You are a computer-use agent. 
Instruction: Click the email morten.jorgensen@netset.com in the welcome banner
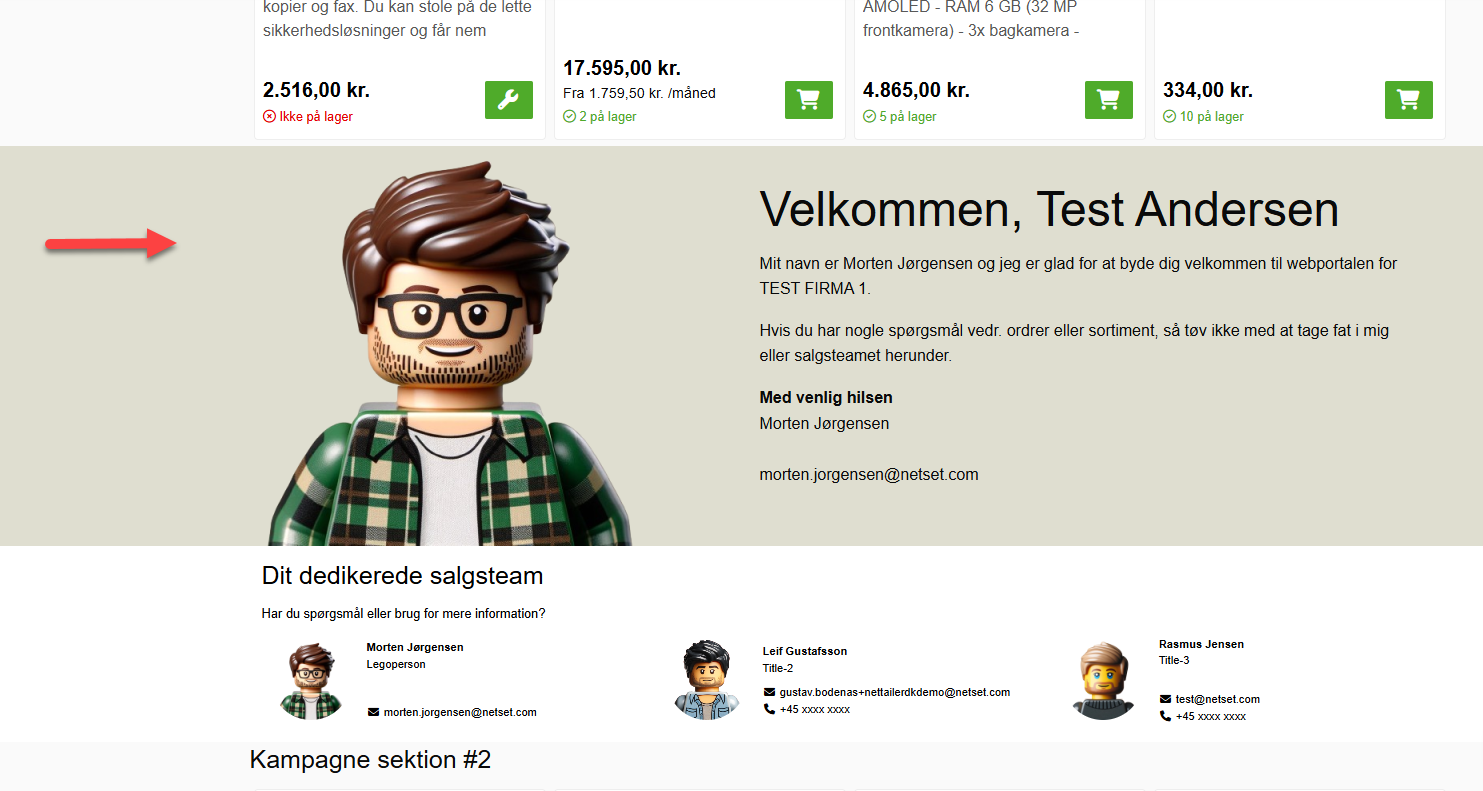[869, 475]
